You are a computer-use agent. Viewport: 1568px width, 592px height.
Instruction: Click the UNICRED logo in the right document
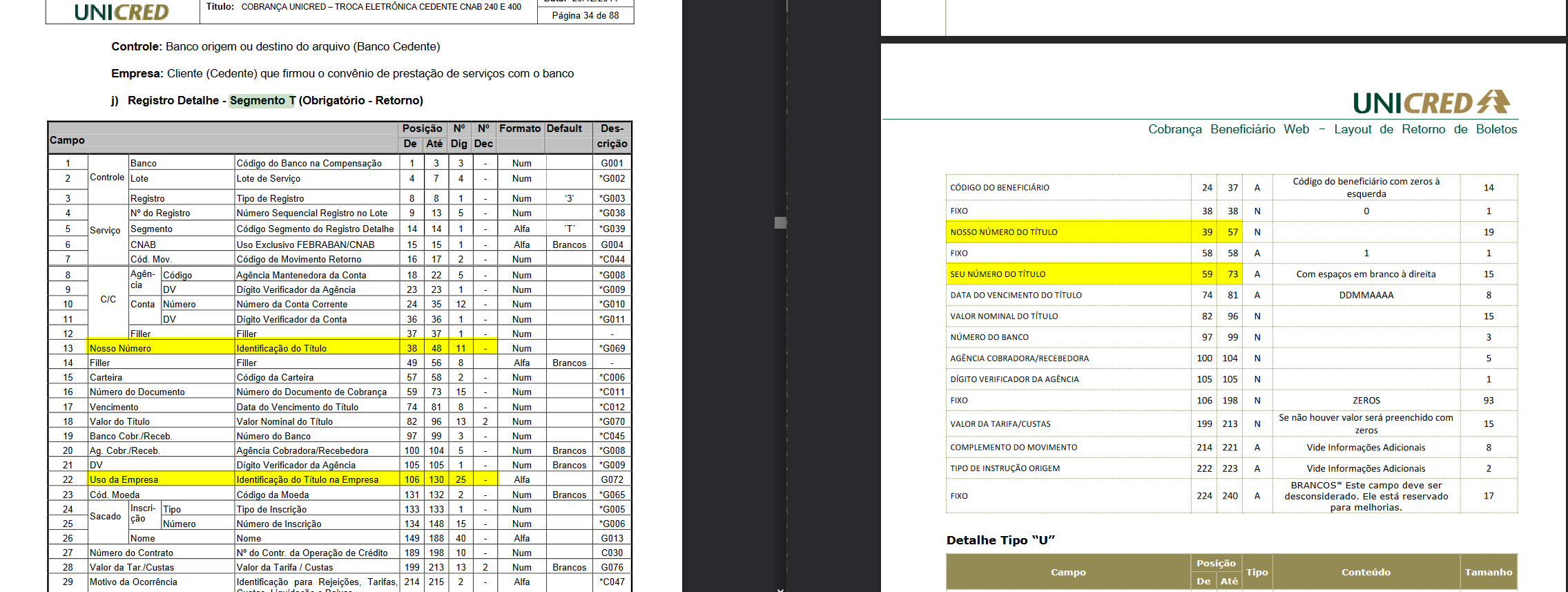pyautogui.click(x=1431, y=102)
